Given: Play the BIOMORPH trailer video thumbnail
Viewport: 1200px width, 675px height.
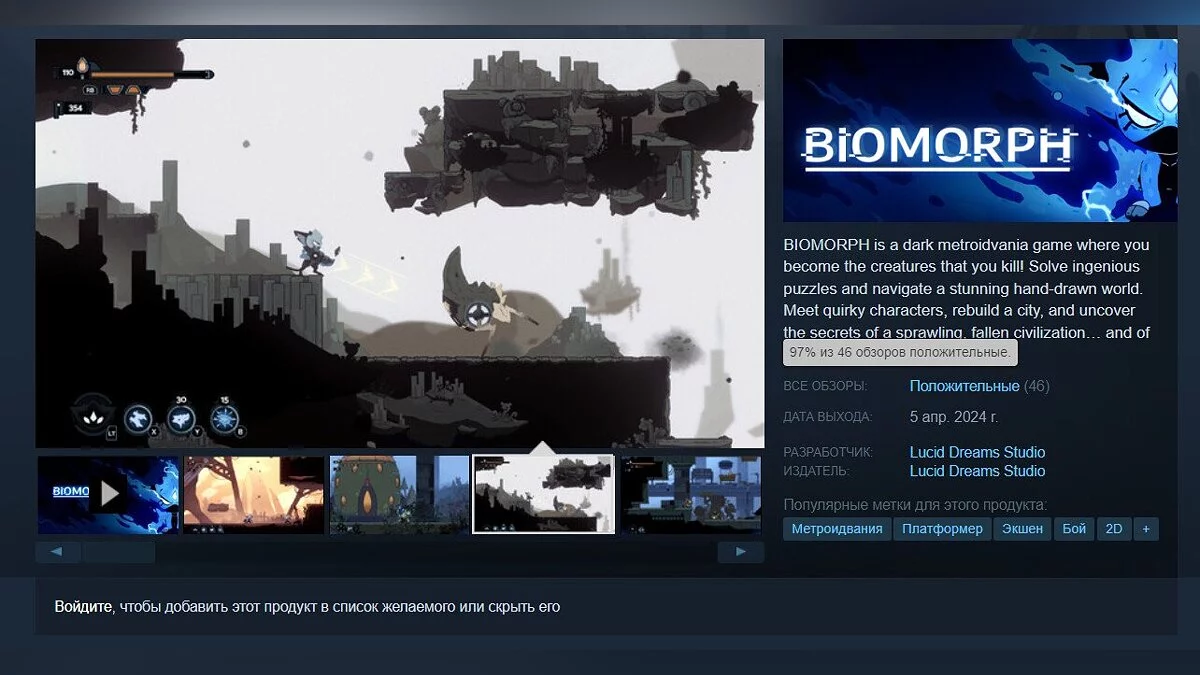Looking at the screenshot, I should point(108,495).
